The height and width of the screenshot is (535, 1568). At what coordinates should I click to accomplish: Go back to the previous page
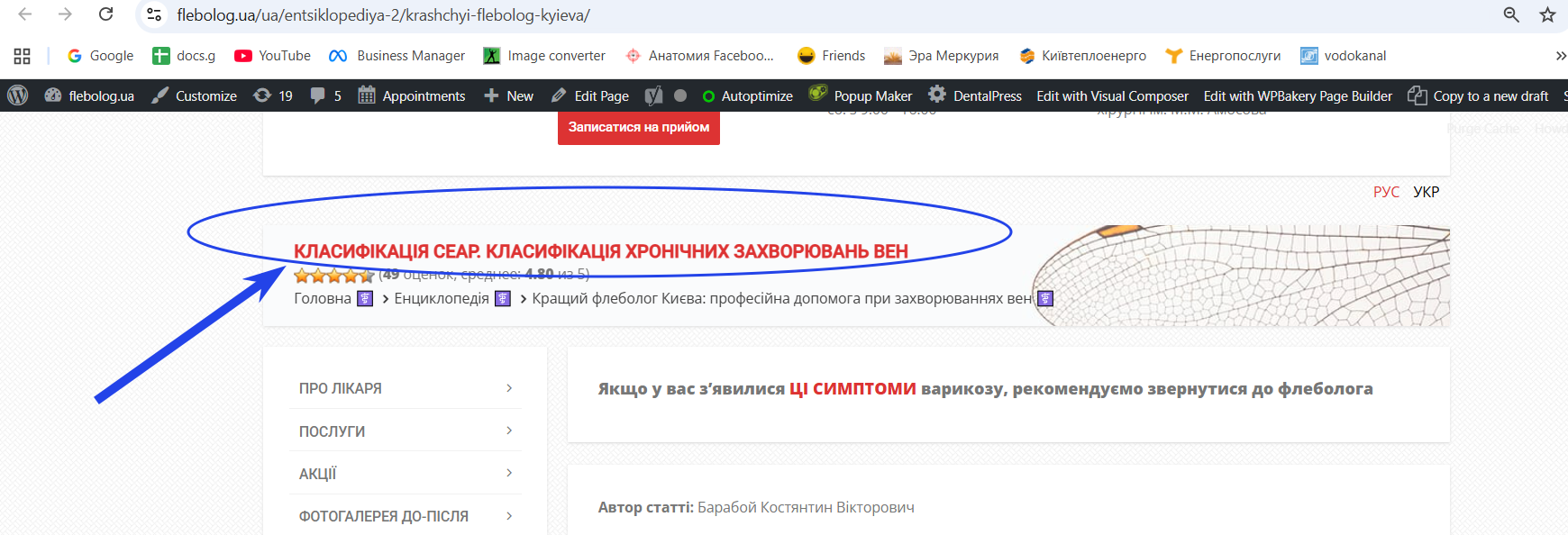click(25, 14)
